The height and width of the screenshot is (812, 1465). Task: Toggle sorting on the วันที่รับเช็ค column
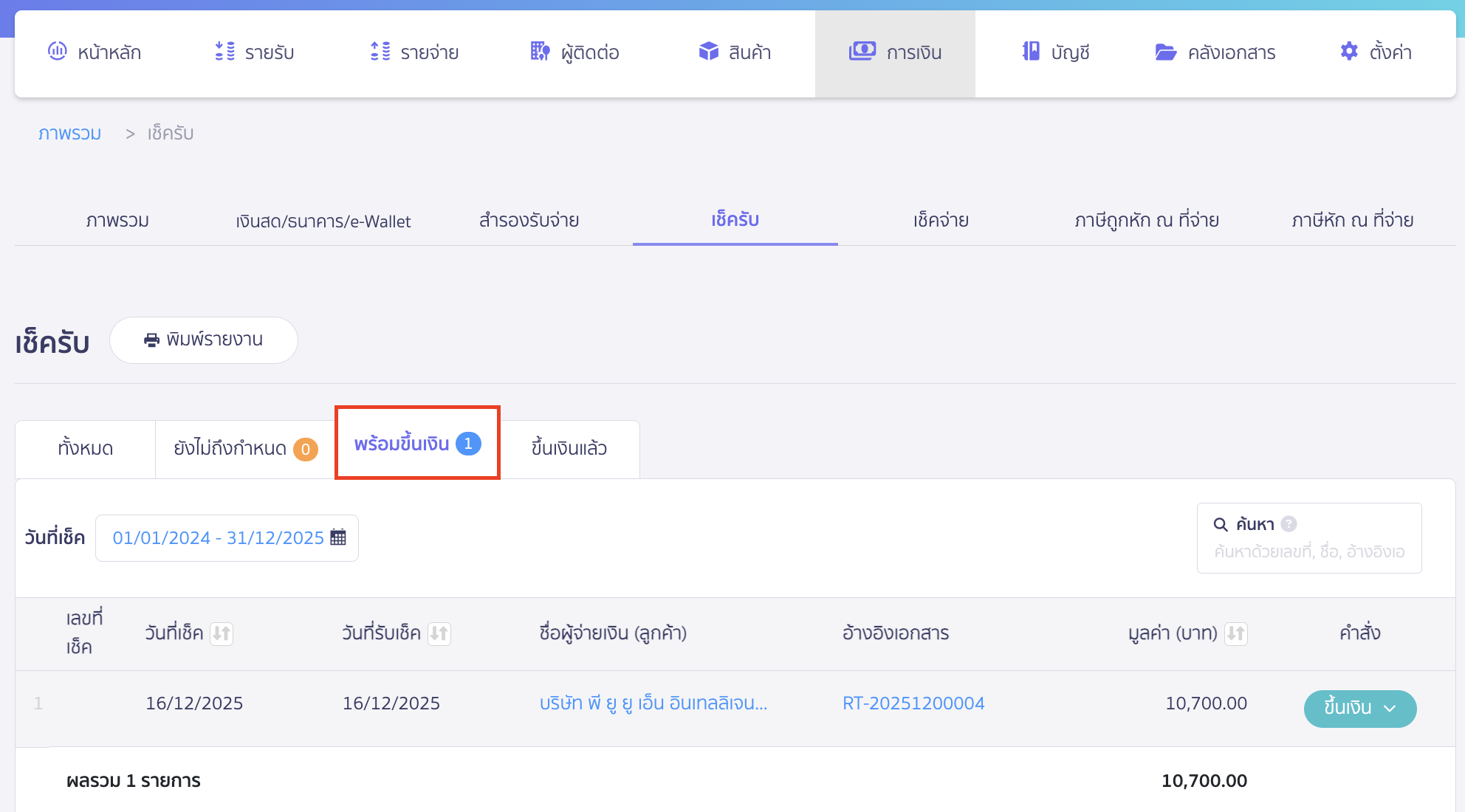coord(440,633)
